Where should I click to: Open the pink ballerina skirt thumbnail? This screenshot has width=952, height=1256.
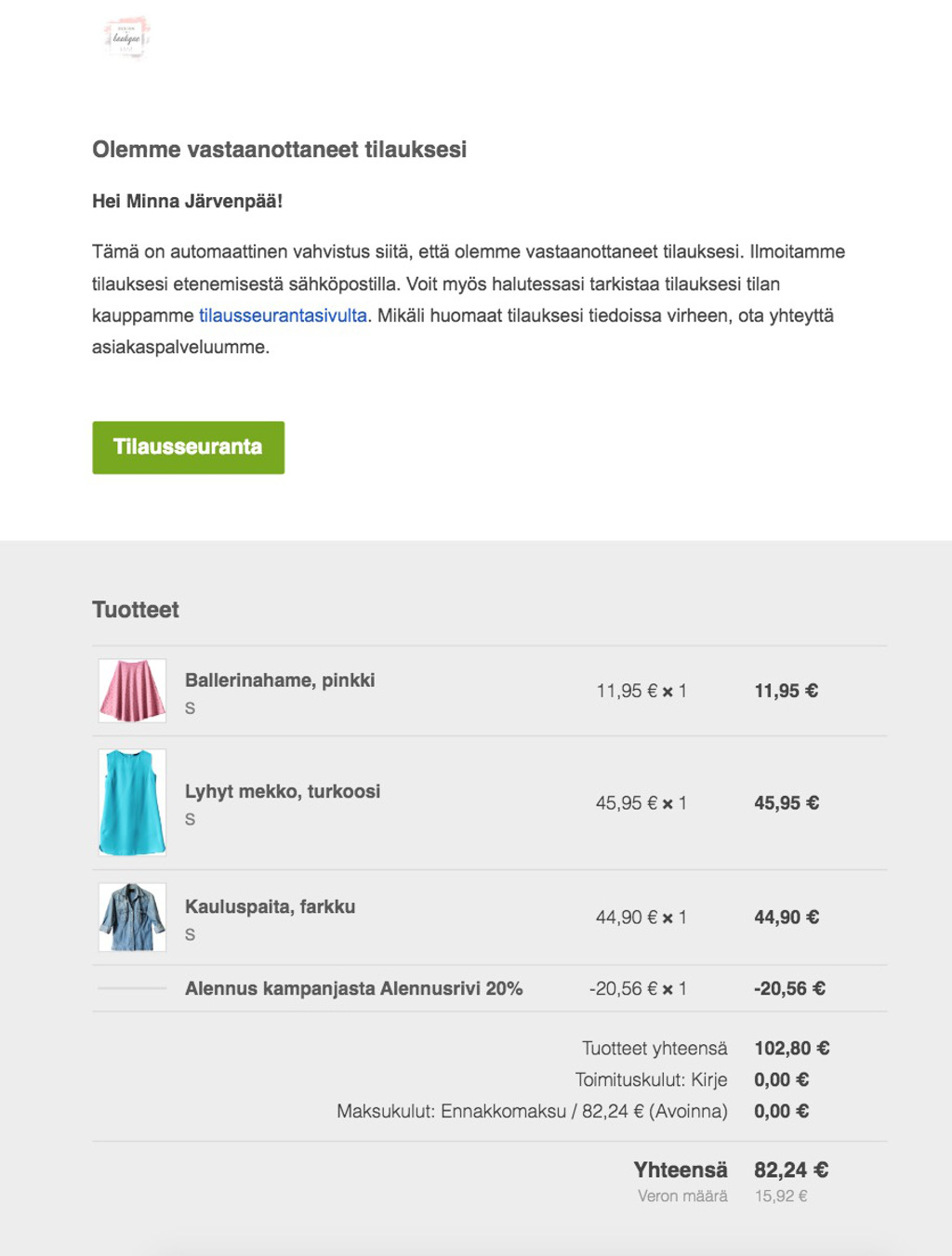pos(132,691)
